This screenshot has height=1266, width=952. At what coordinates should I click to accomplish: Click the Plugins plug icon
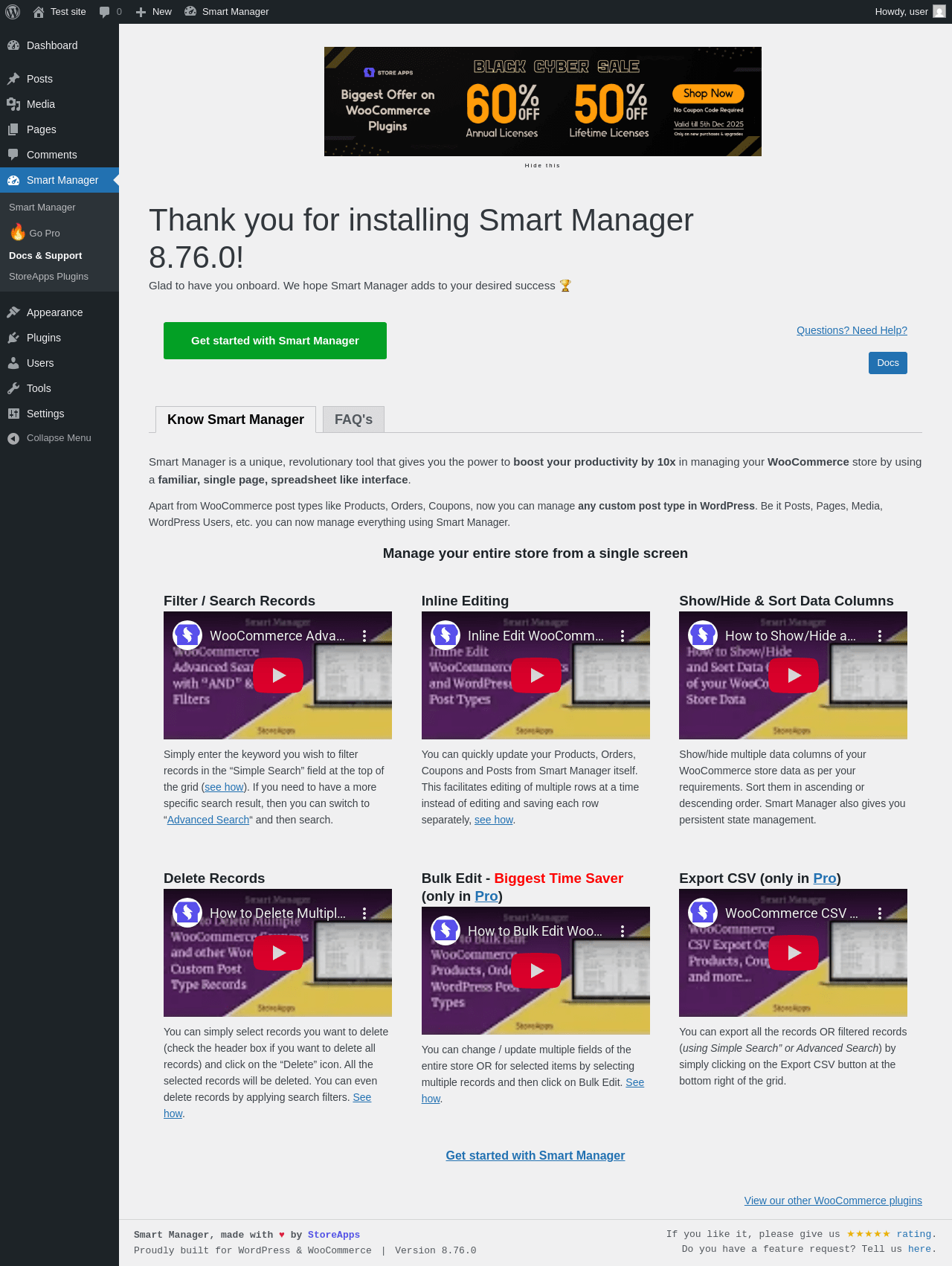tap(13, 338)
